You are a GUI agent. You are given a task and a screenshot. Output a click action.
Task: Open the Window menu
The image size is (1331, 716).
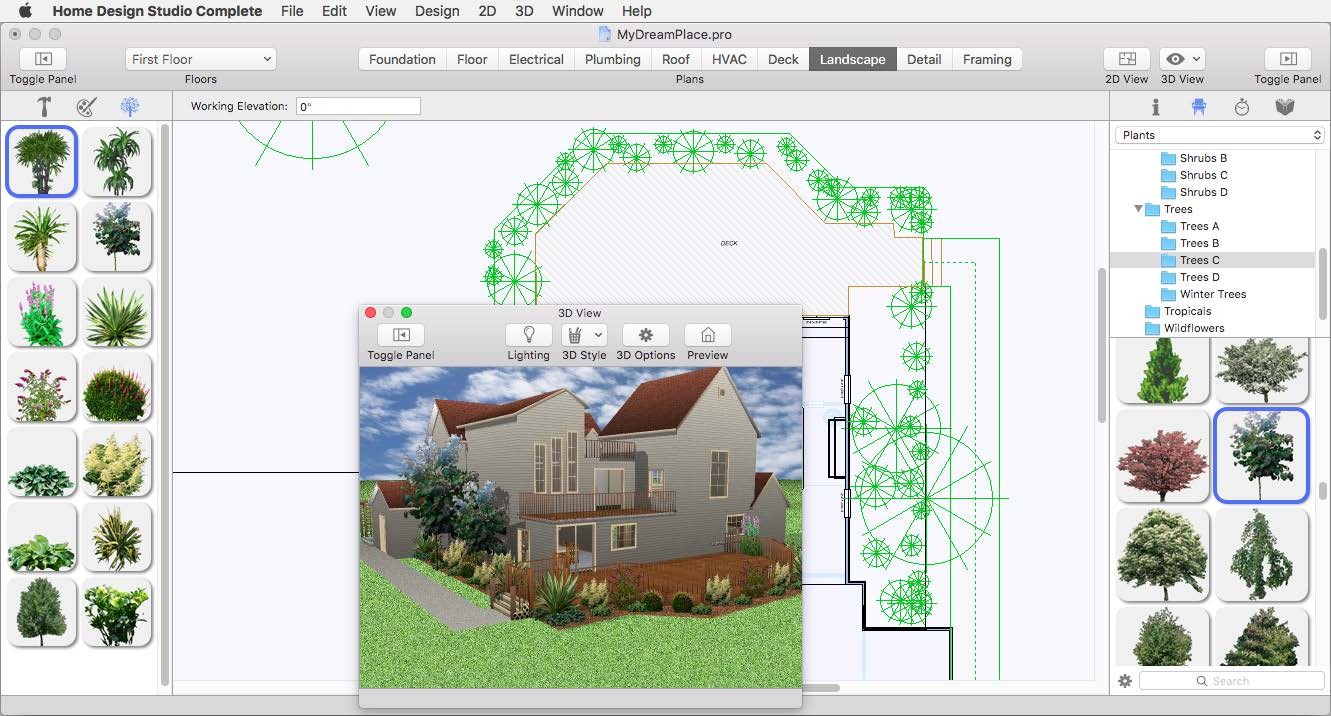pyautogui.click(x=578, y=11)
